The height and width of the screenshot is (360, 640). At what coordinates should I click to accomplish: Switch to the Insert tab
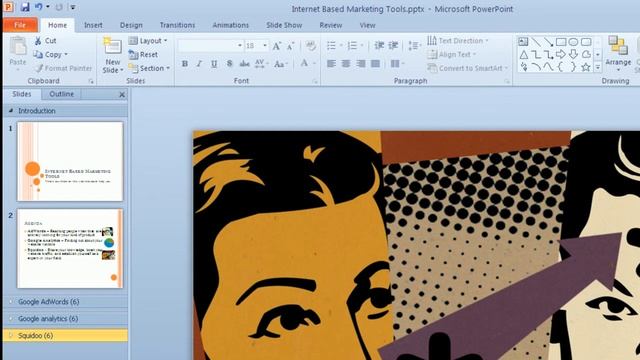point(93,25)
